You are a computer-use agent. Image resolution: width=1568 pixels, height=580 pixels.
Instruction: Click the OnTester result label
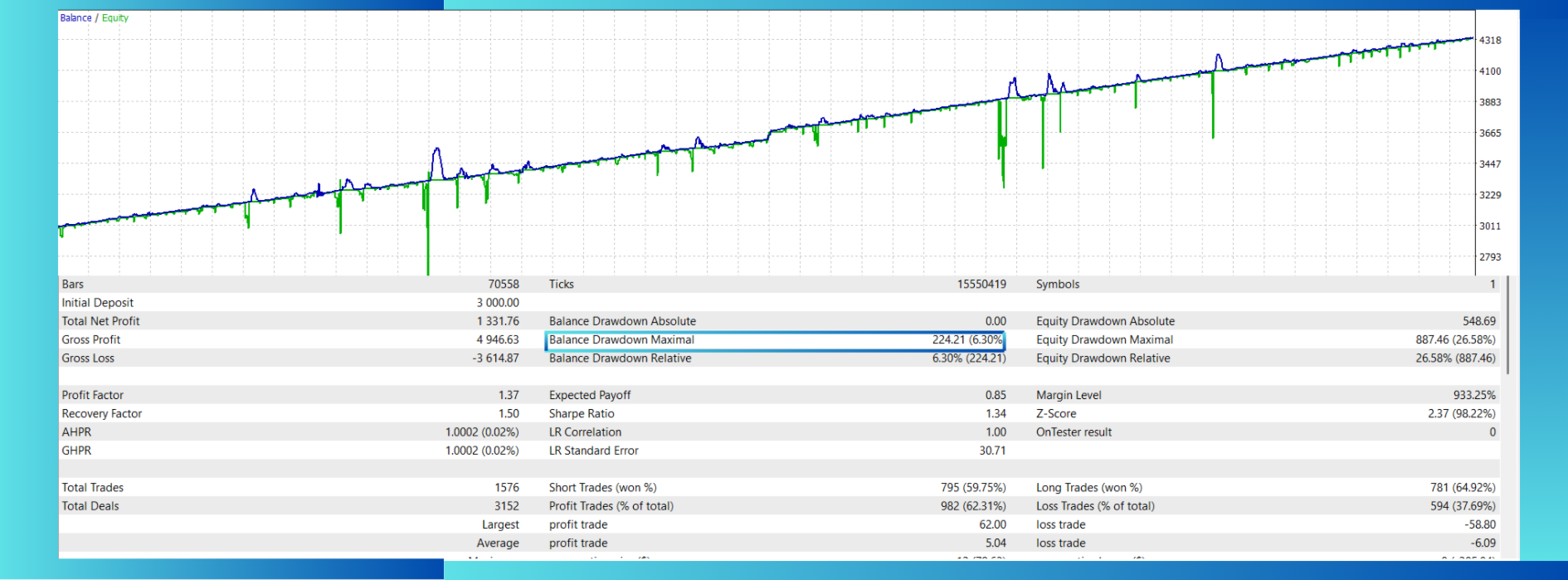coord(1074,432)
